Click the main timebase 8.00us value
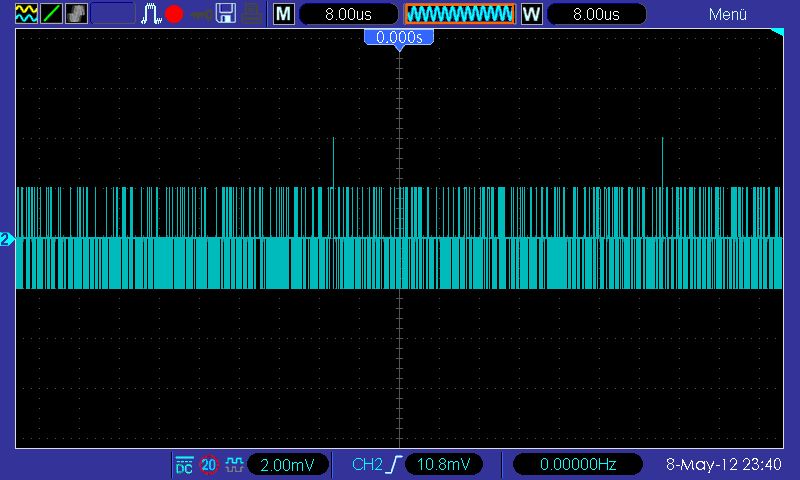Viewport: 800px width, 480px height. pos(348,14)
